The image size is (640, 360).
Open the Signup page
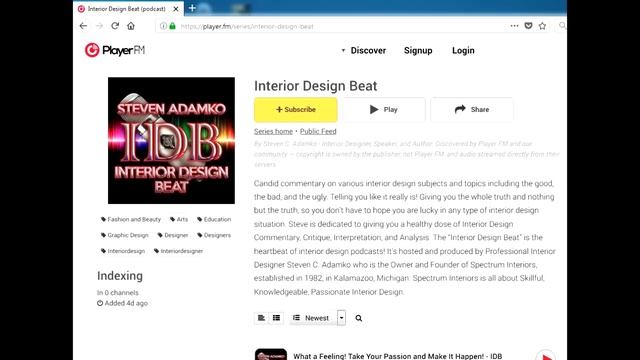418,50
